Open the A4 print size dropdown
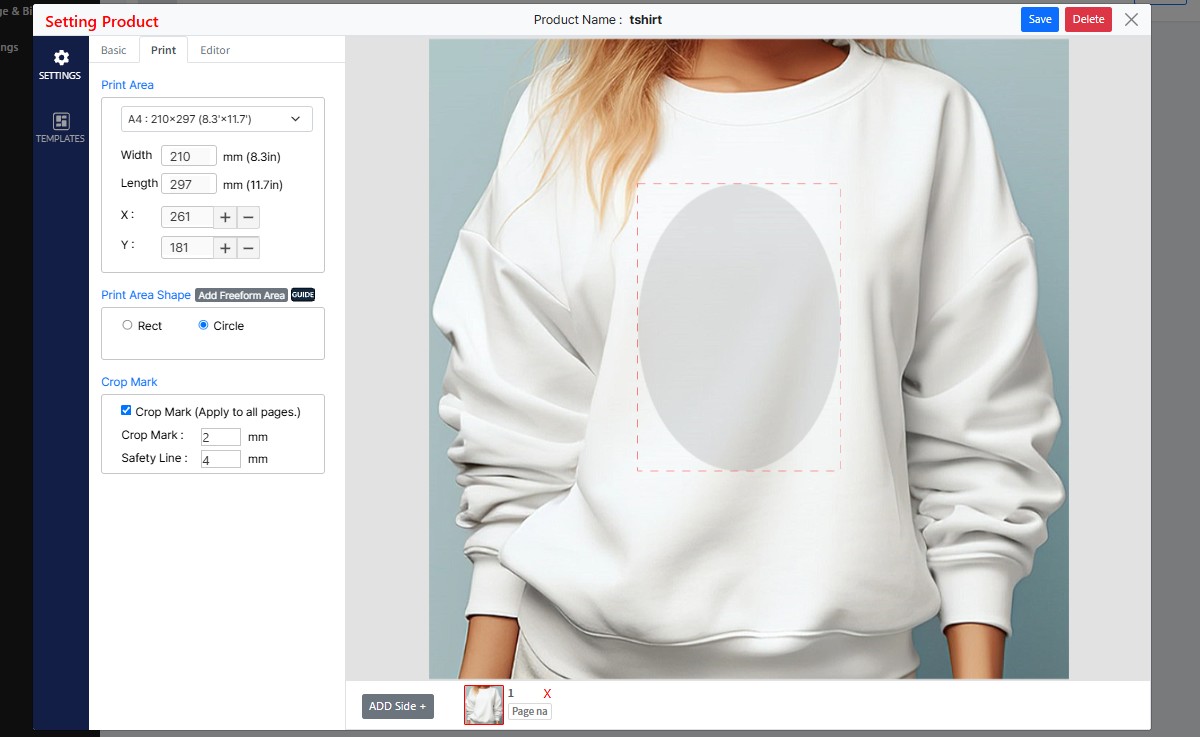1200x737 pixels. (217, 119)
